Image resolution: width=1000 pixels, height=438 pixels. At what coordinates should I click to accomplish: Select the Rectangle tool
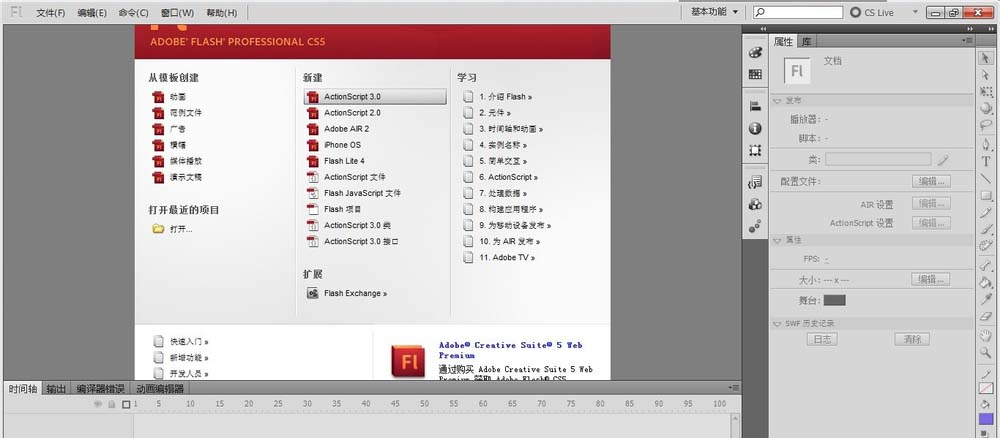pos(986,196)
